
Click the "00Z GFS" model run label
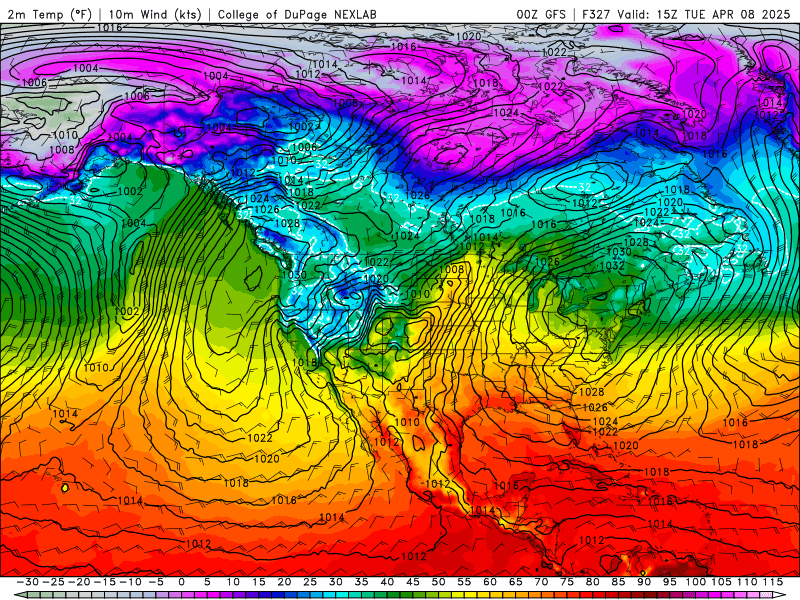tap(541, 14)
